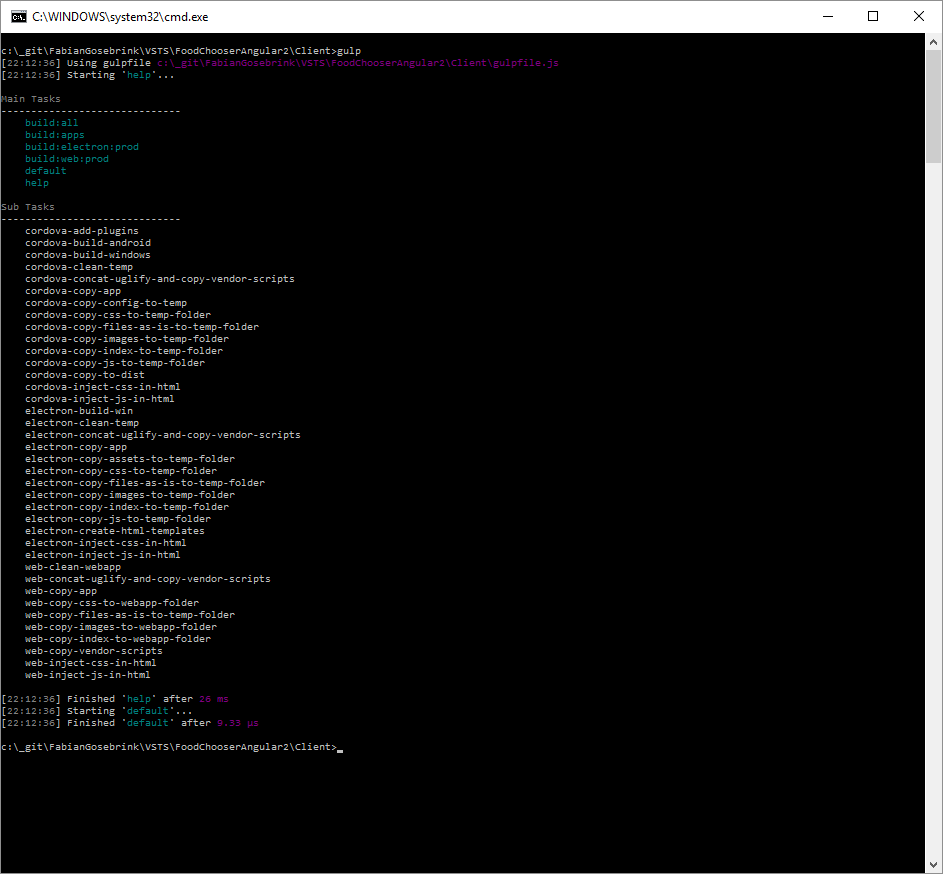
Task: Click the 'build:electron:prod' task
Action: click(82, 147)
